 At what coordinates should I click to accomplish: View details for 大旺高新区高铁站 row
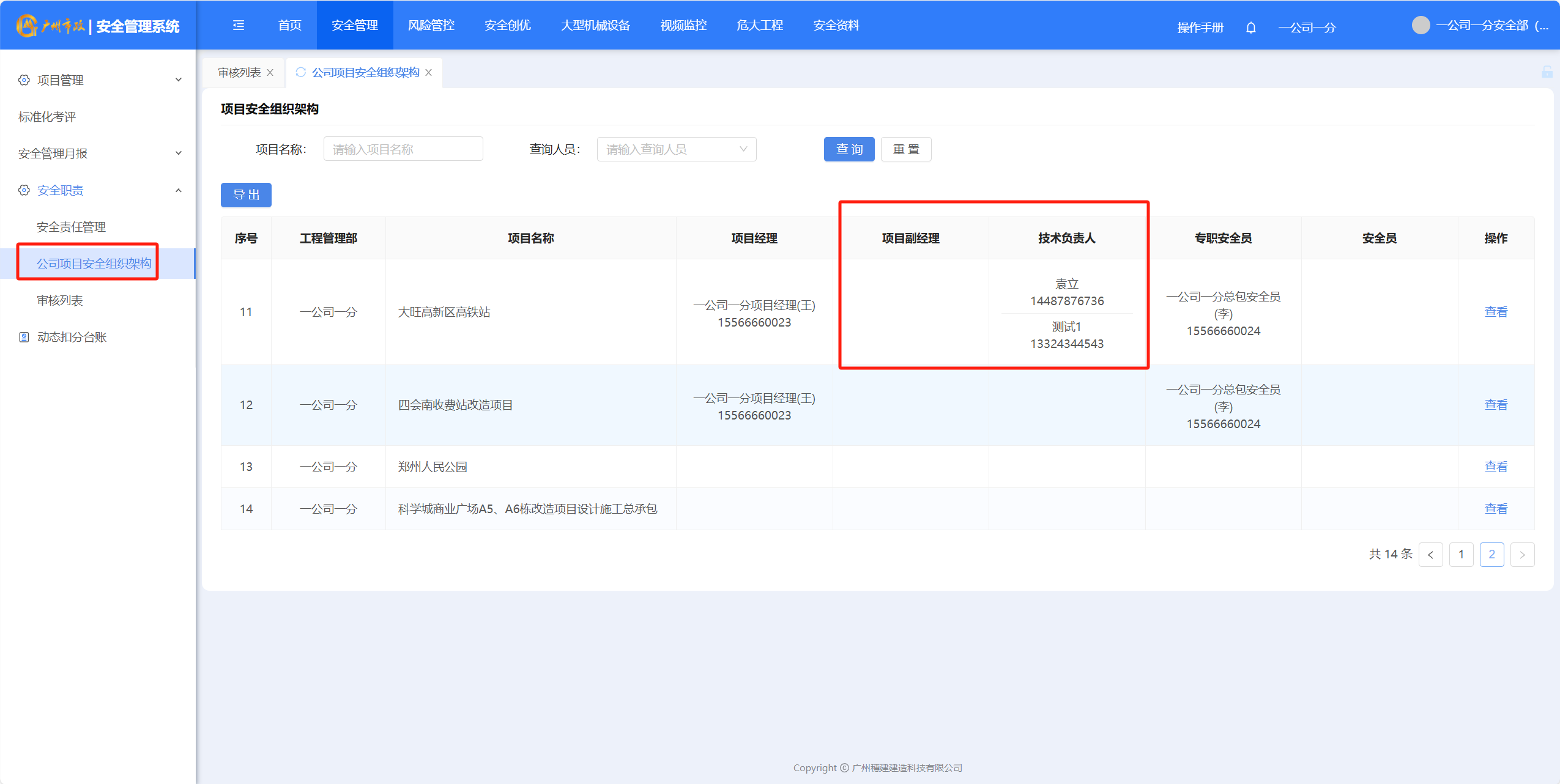point(1495,312)
